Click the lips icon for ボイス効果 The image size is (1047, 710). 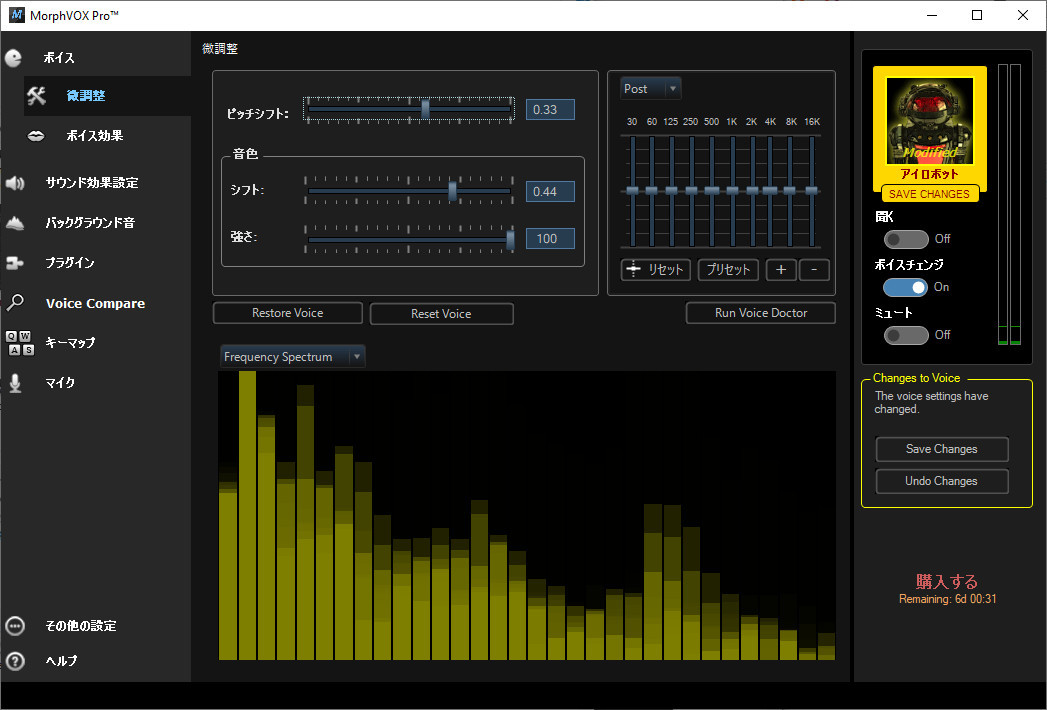[37, 135]
